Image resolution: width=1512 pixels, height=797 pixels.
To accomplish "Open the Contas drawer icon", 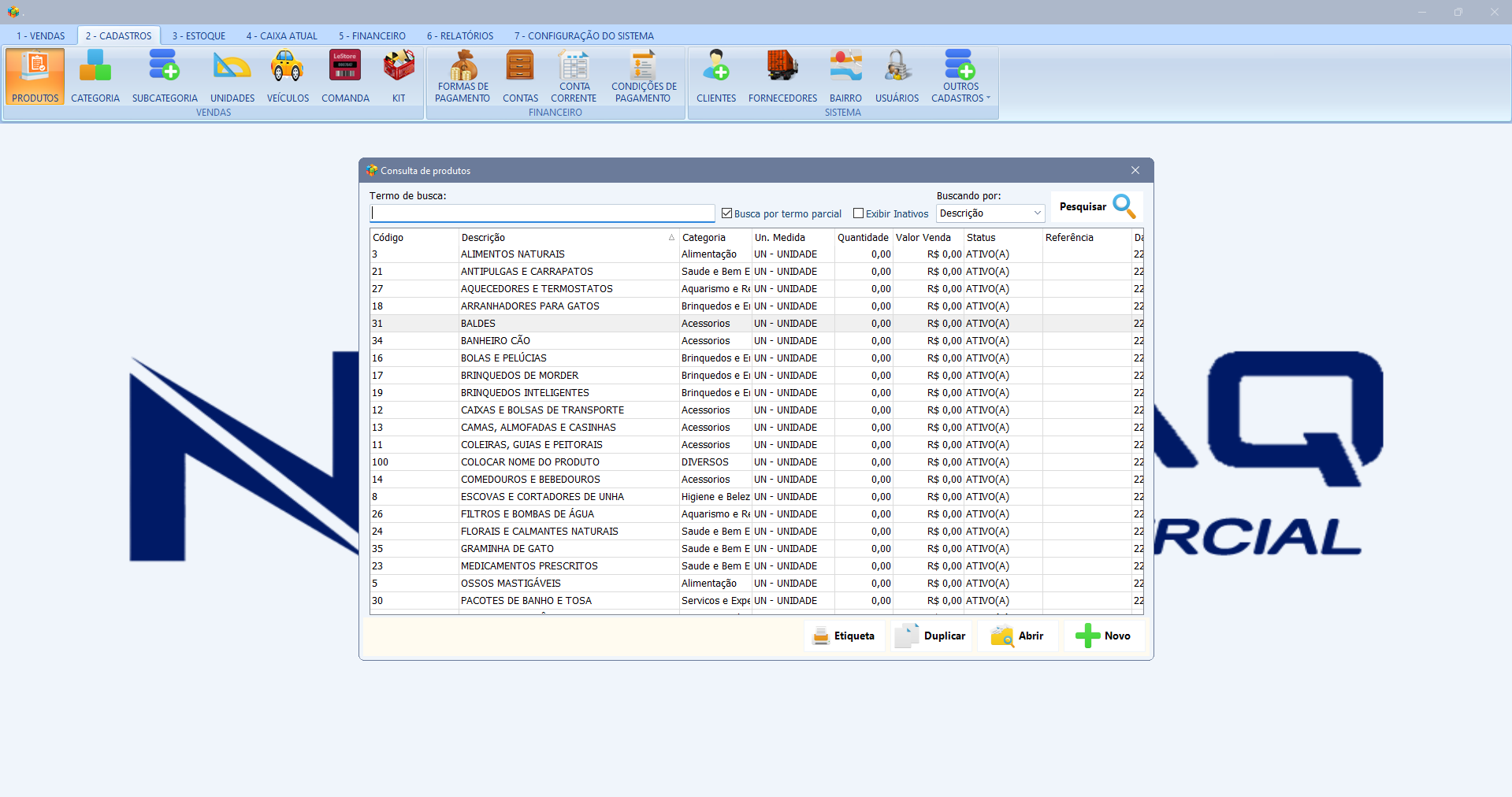I will point(520,76).
